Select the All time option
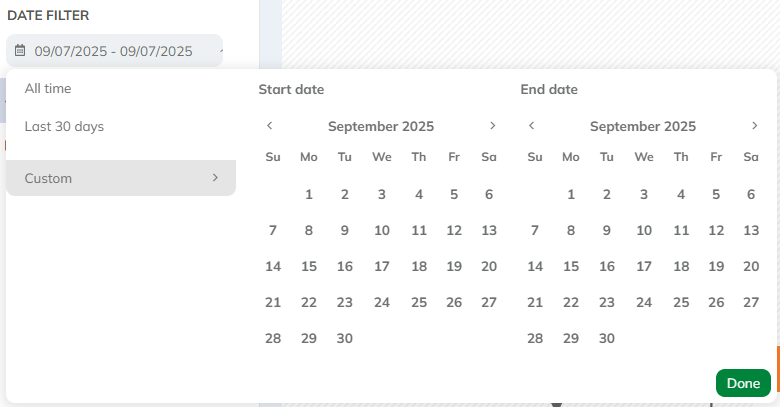Screen dimensions: 780x407 coord(48,89)
